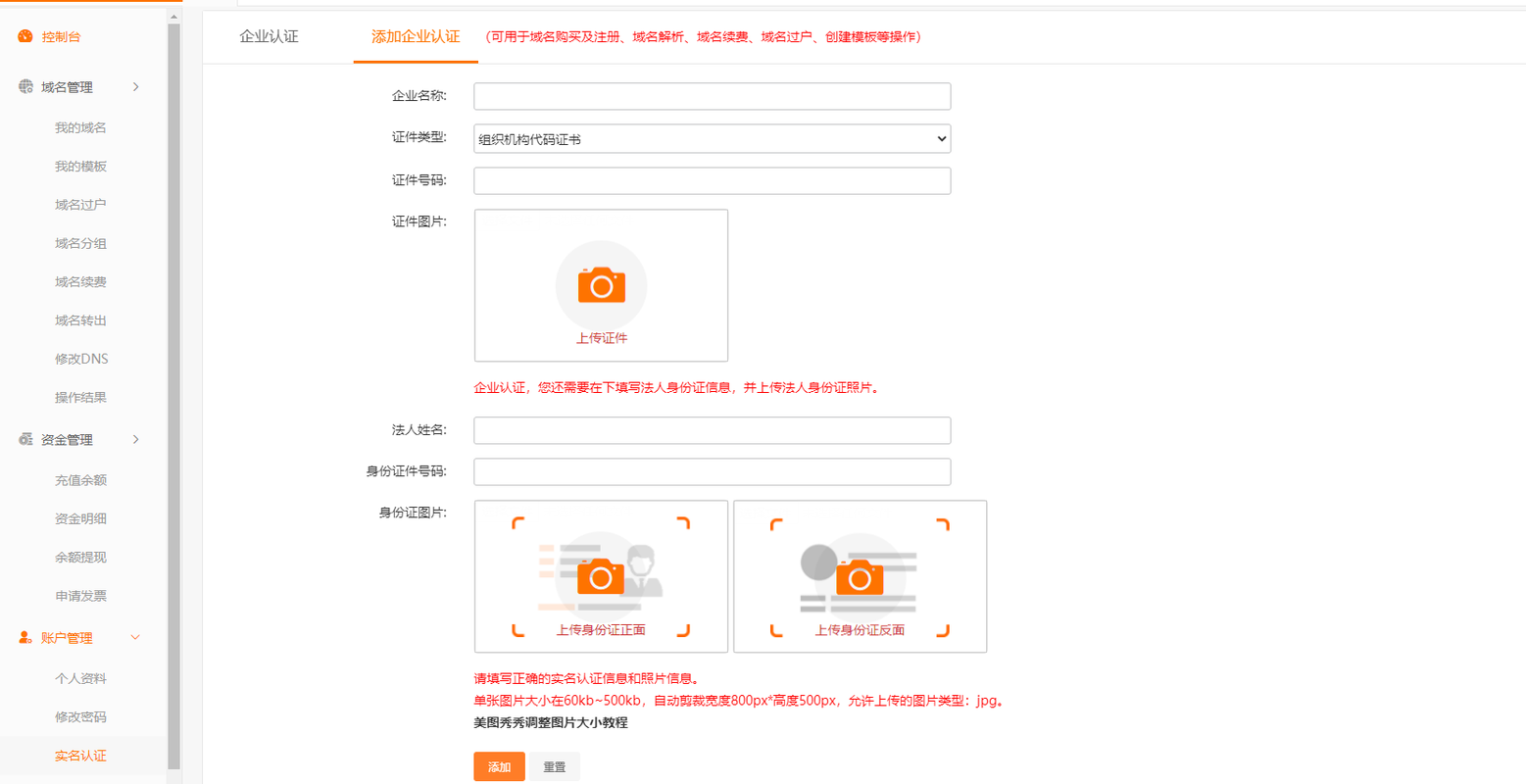Viewport: 1526px width, 784px height.
Task: Click the 上传身份证正面 label
Action: tap(601, 630)
